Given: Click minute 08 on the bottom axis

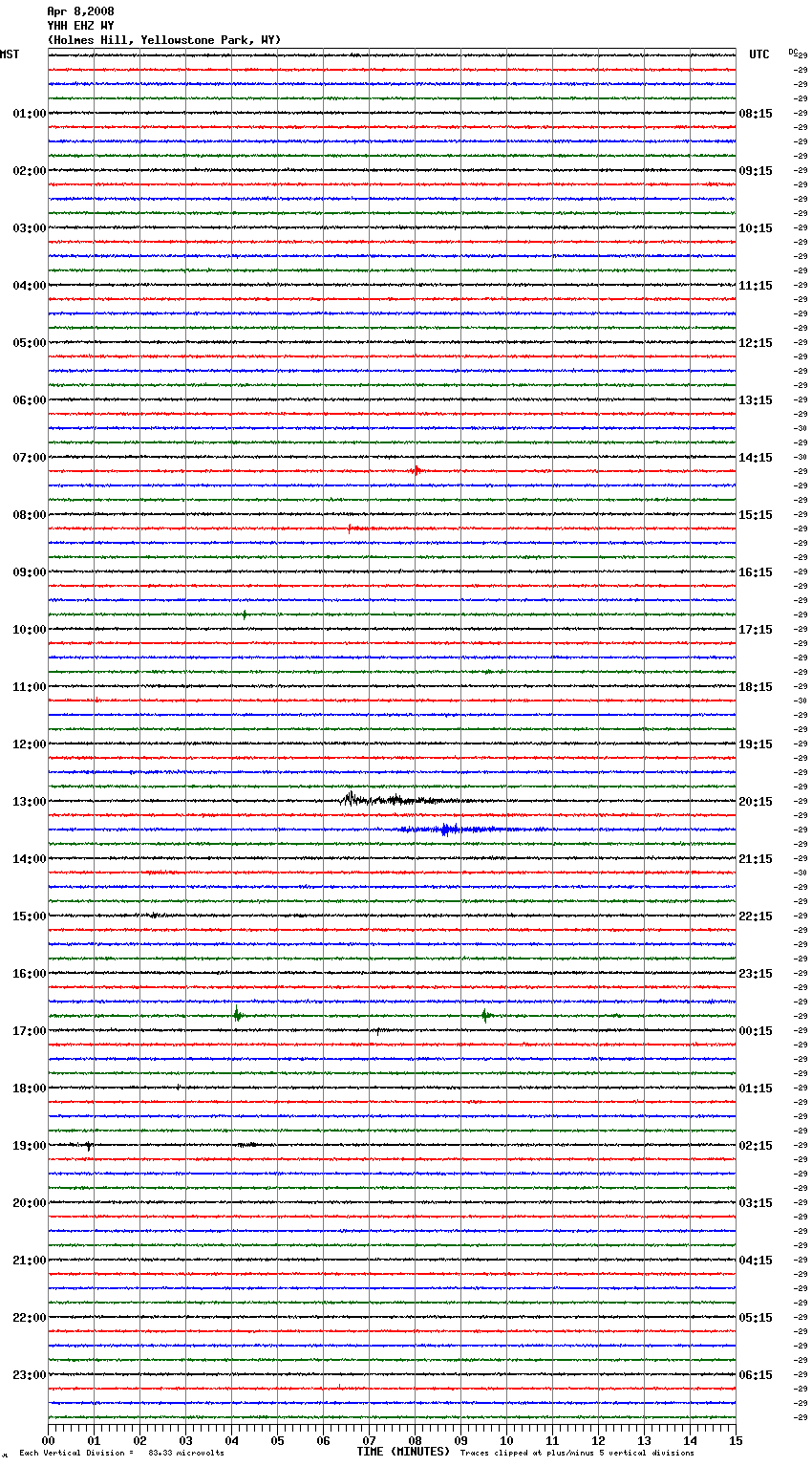Looking at the screenshot, I should coord(415,1440).
